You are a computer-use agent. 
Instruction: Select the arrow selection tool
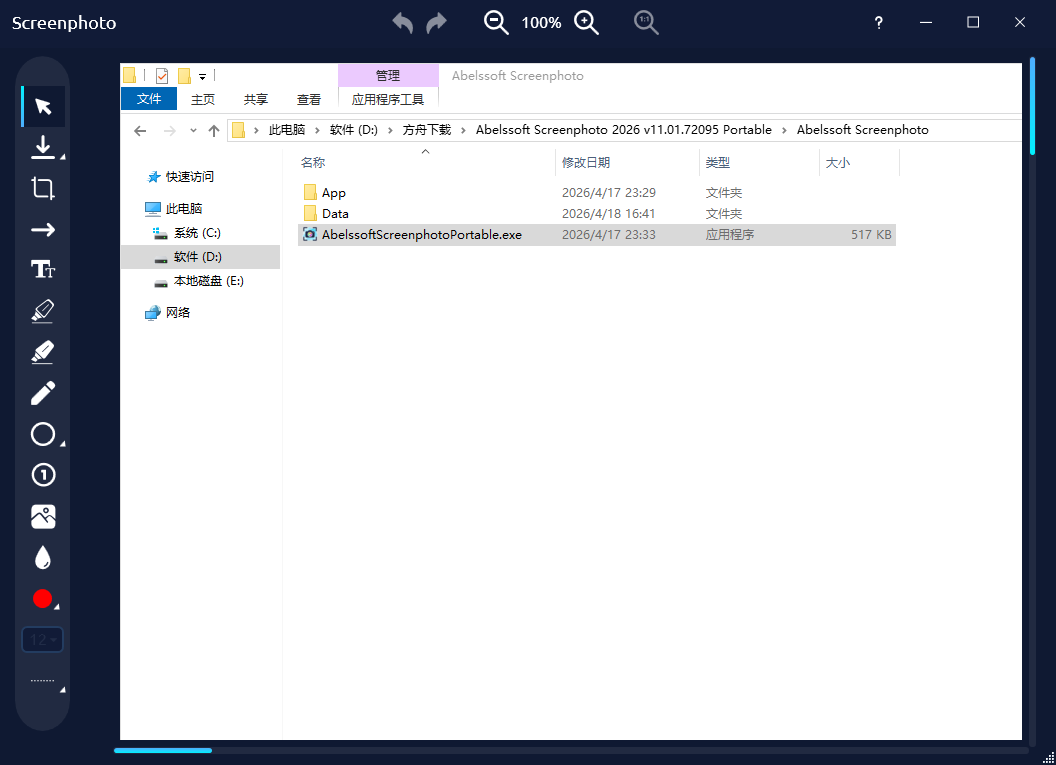click(42, 106)
